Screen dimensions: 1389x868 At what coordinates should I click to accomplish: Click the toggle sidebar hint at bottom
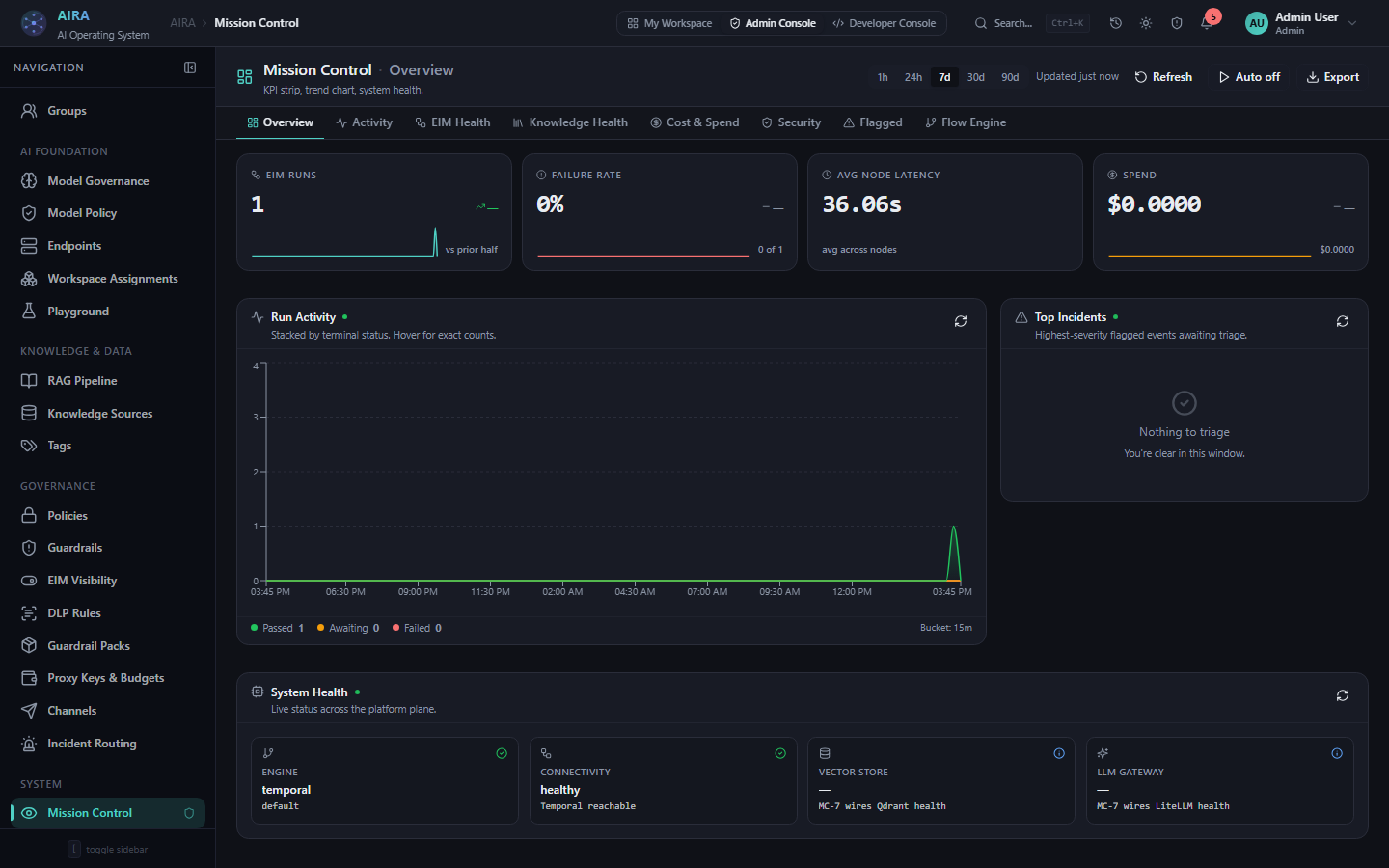tap(108, 850)
